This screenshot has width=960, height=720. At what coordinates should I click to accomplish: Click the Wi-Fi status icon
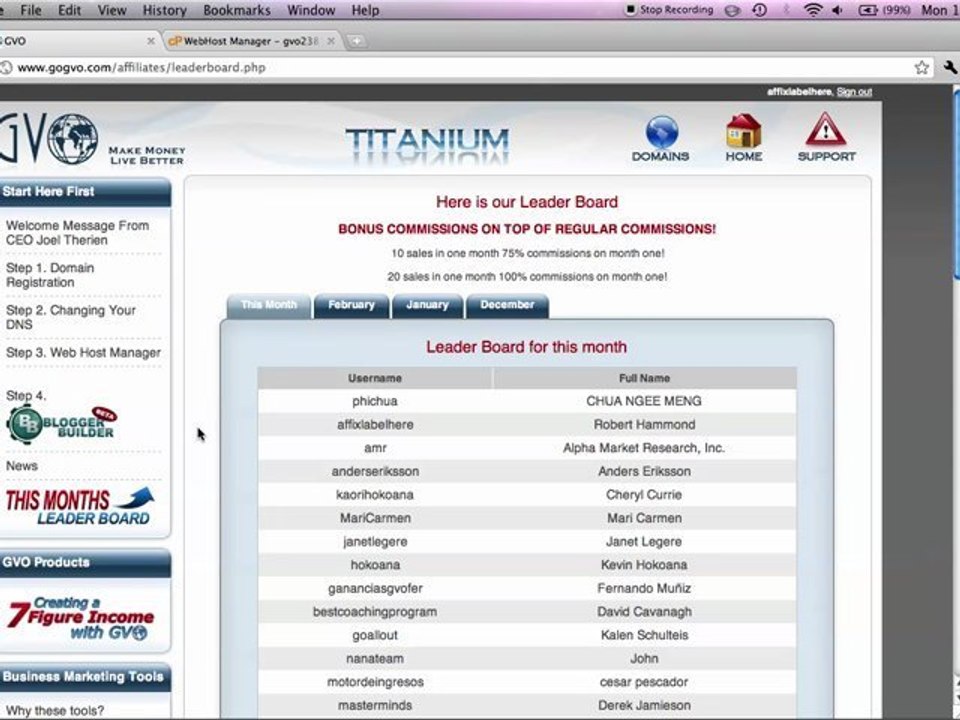click(x=812, y=10)
